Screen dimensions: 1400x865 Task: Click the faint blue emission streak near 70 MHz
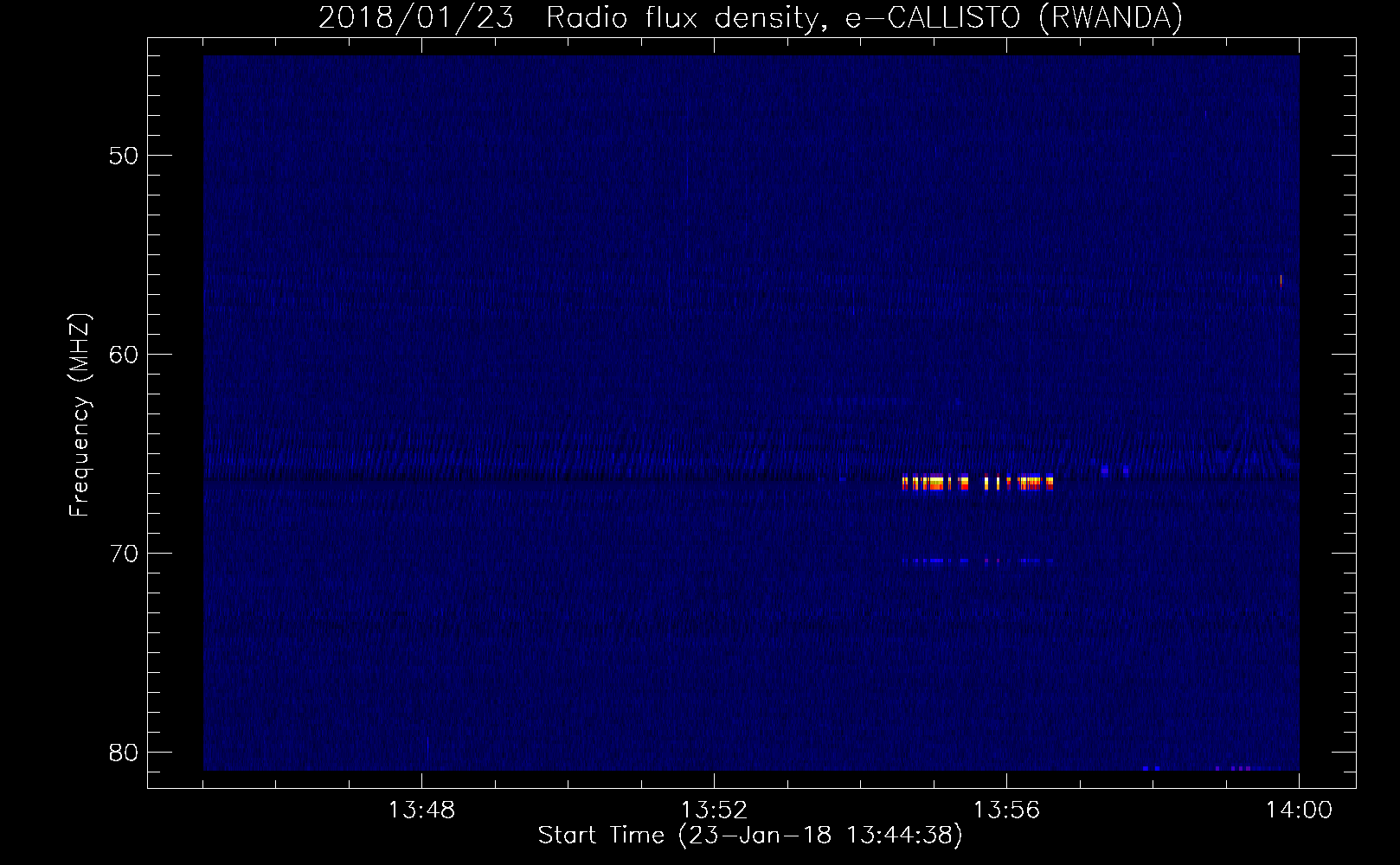coord(978,561)
